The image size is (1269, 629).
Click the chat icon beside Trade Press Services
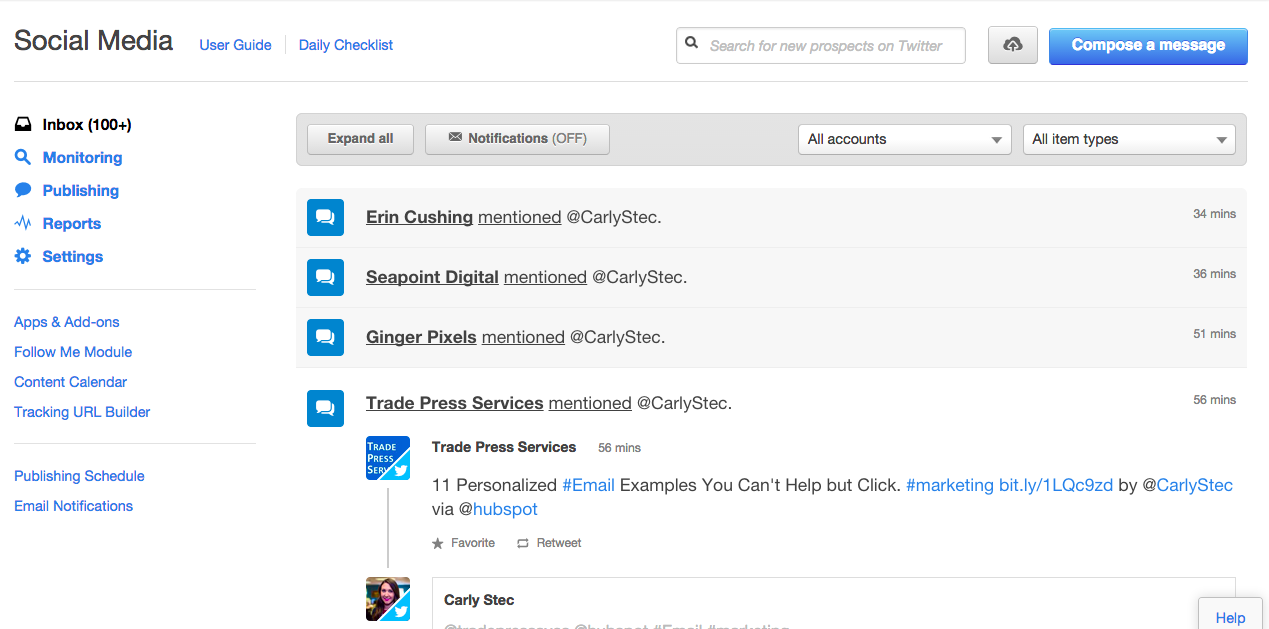tap(325, 408)
